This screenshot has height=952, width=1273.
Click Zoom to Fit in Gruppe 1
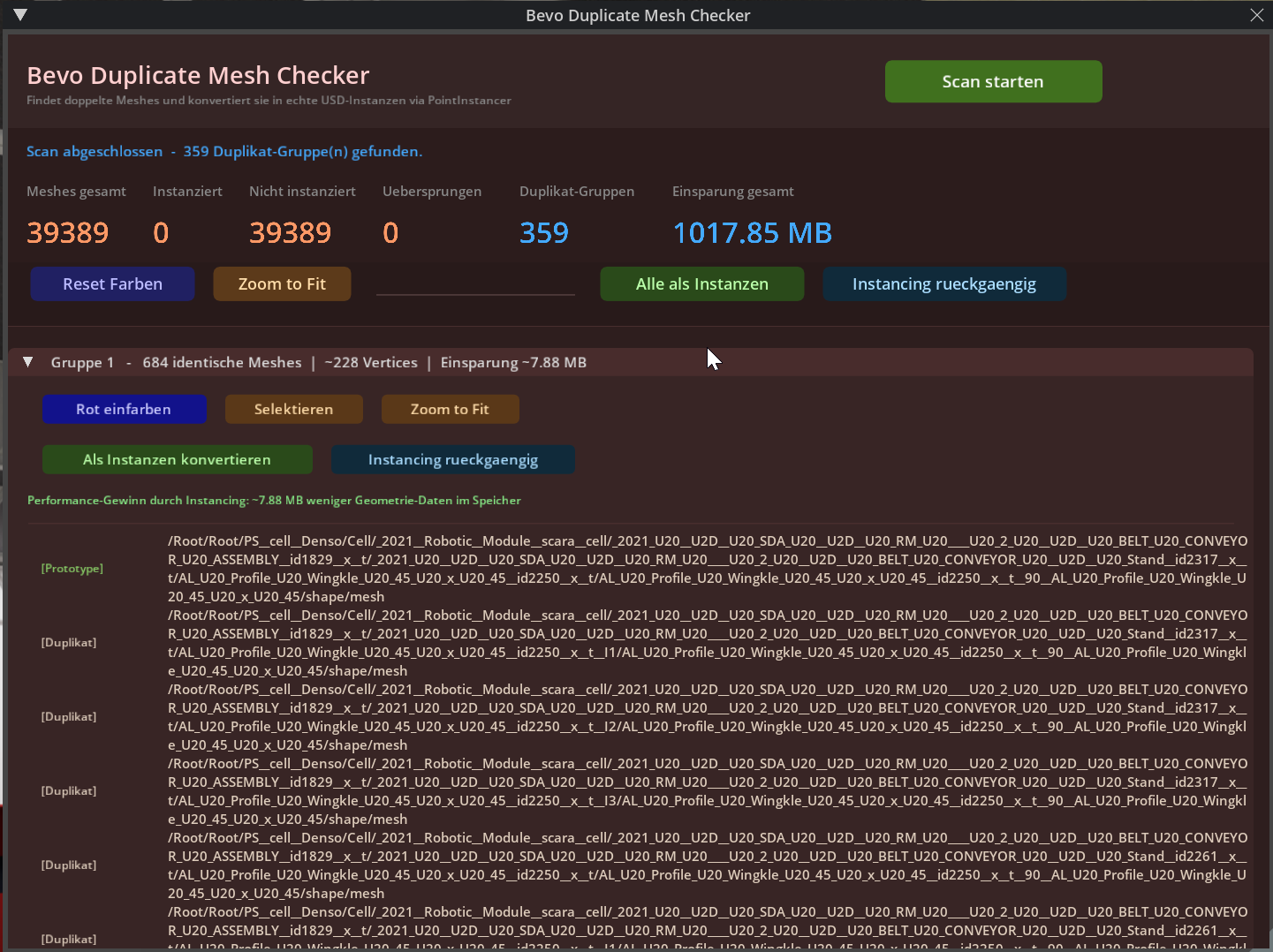coord(450,409)
